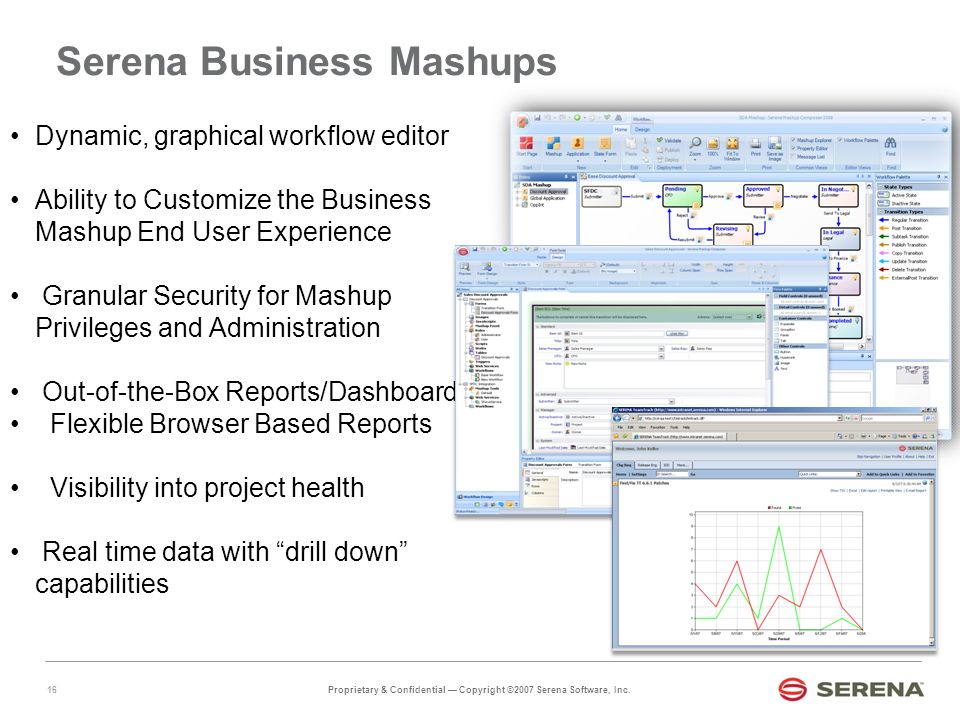Screen dimensions: 960x720
Task: Click the save disk icon in quick access toolbar
Action: [x=538, y=118]
